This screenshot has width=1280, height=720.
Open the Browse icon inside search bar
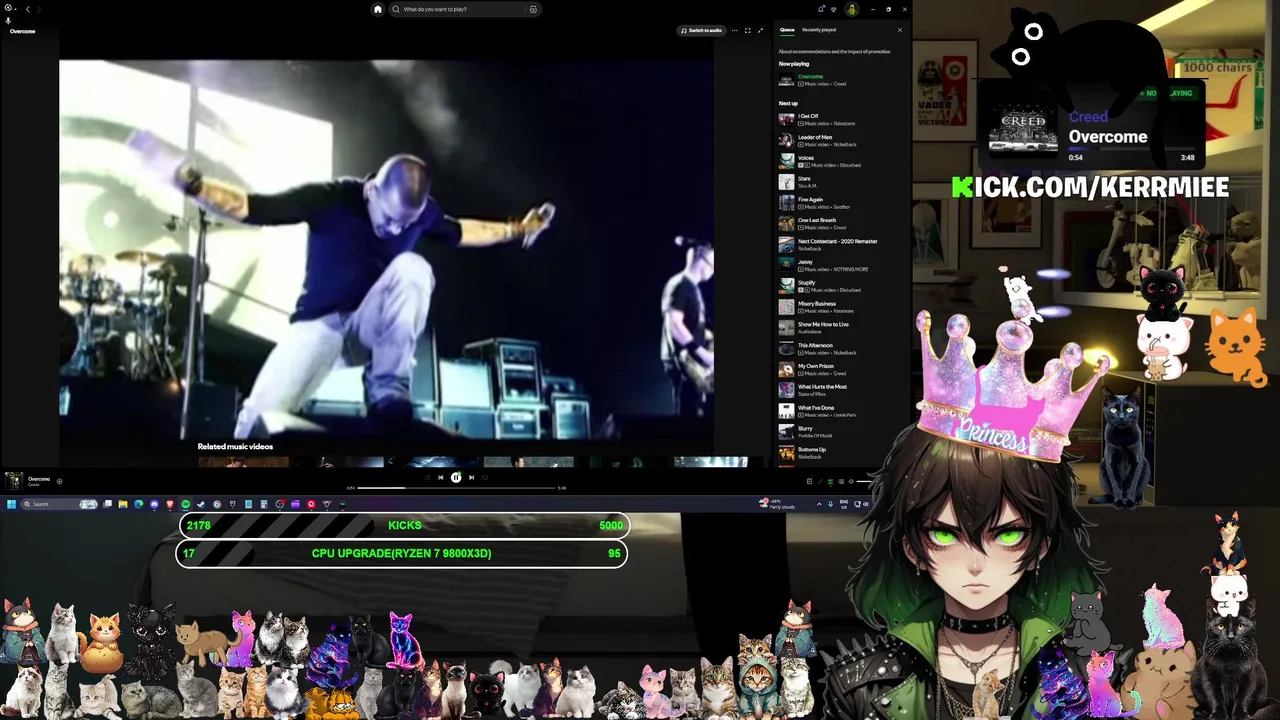[x=533, y=9]
